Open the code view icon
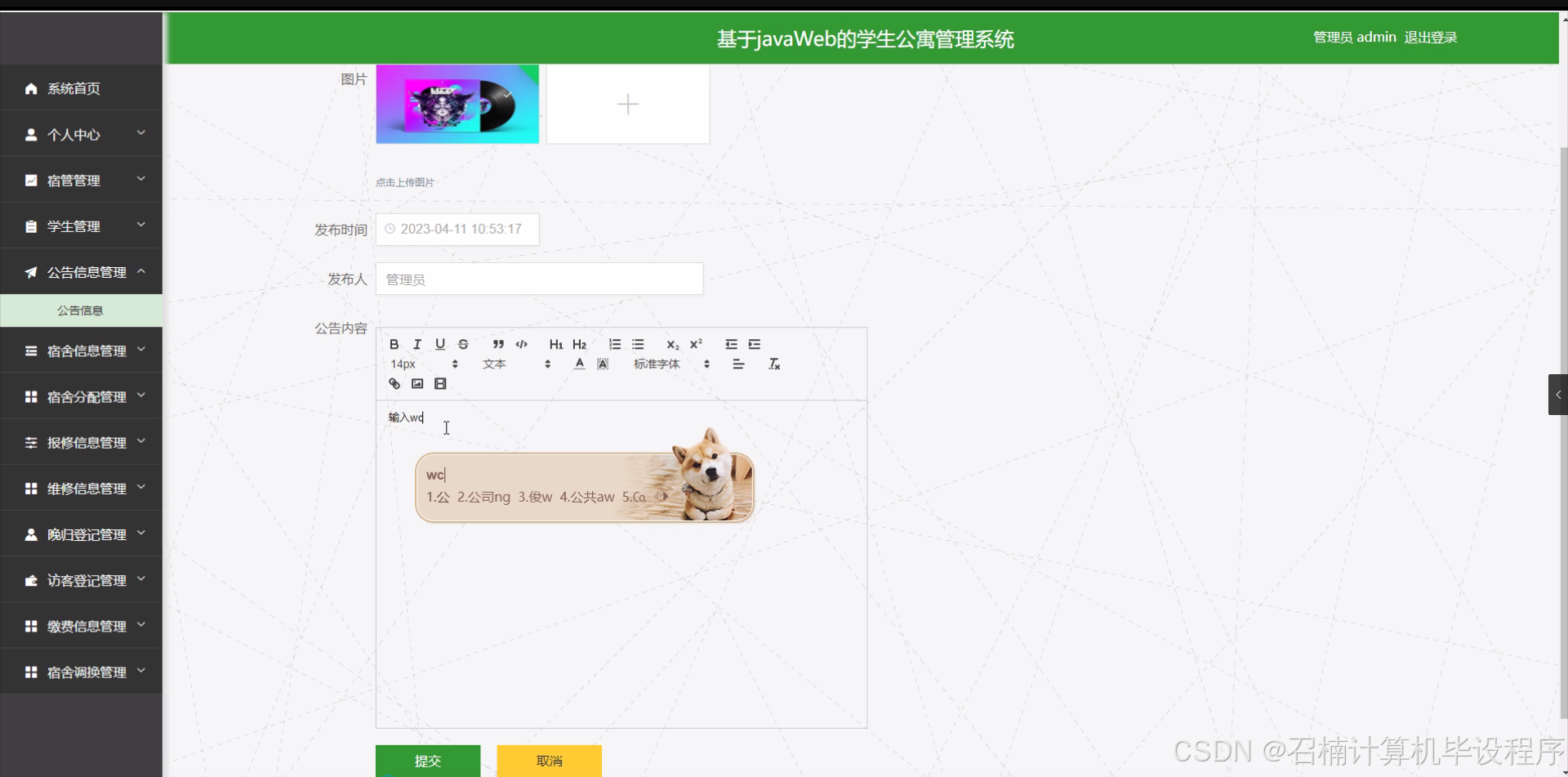Image resolution: width=1568 pixels, height=777 pixels. [x=522, y=344]
